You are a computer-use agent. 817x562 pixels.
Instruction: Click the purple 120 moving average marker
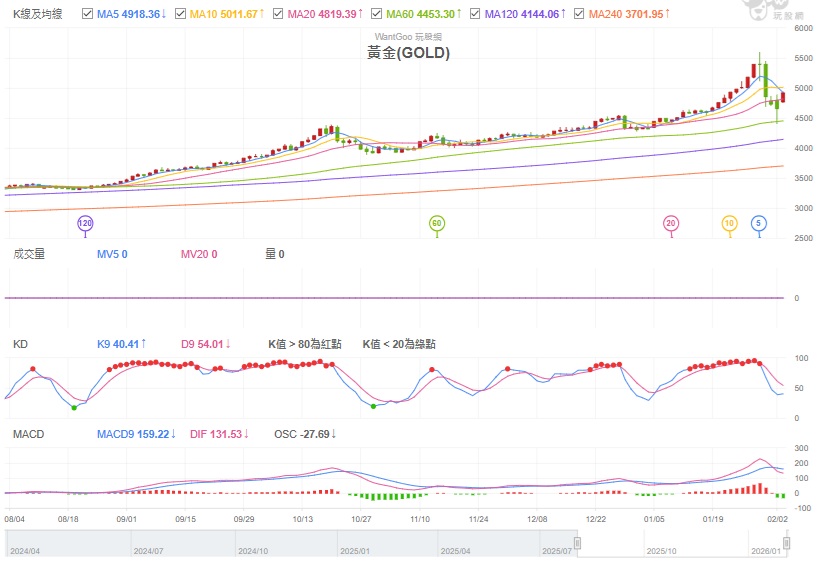[x=86, y=223]
